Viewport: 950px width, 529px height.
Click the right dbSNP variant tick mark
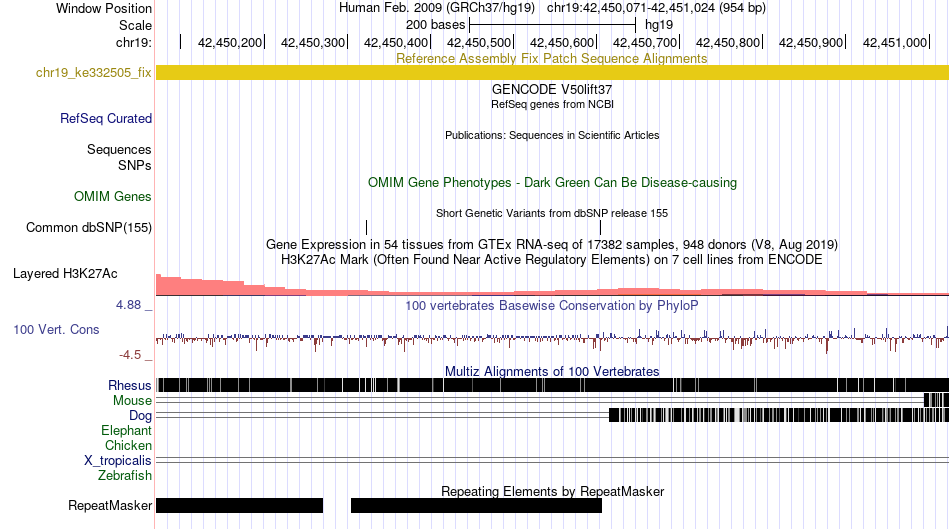(600, 227)
